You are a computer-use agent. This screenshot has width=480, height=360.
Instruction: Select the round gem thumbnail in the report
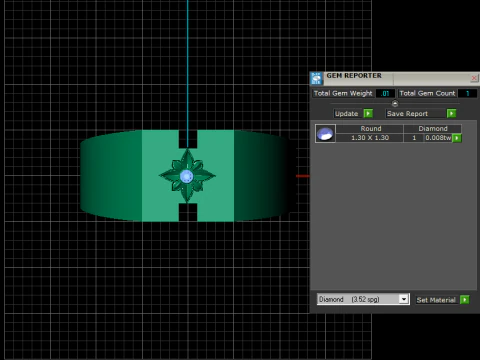(325, 134)
